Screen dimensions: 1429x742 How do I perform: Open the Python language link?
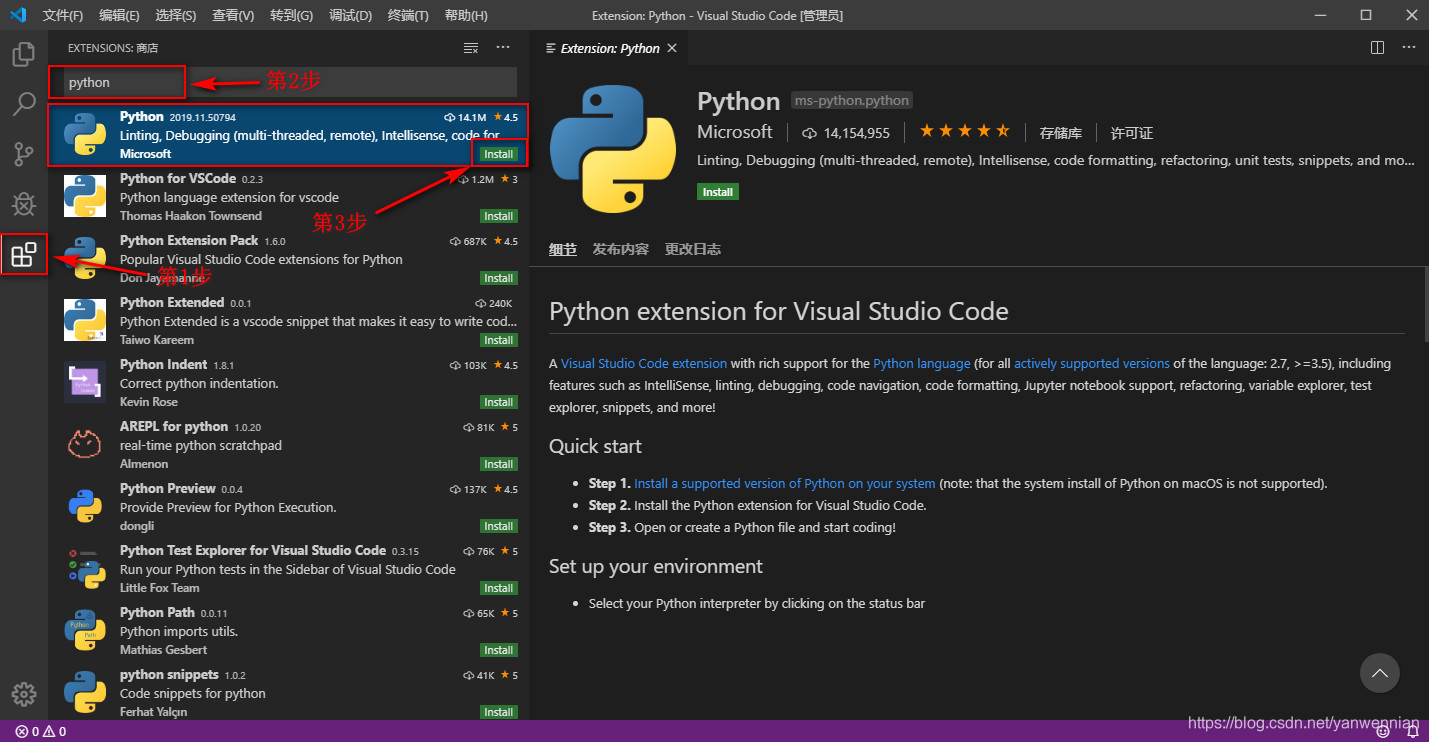pos(922,364)
